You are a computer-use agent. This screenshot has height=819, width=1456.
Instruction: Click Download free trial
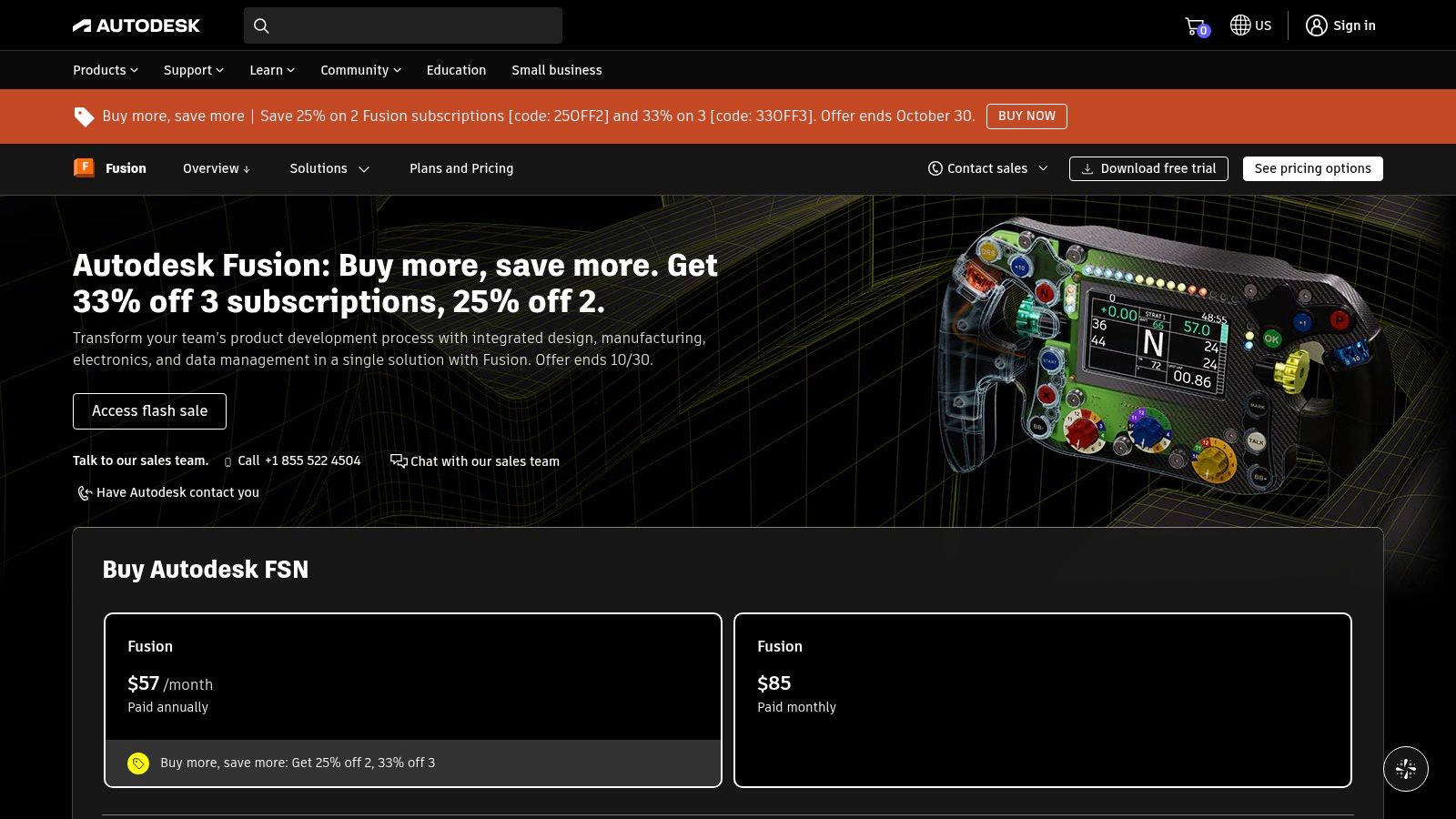tap(1148, 168)
